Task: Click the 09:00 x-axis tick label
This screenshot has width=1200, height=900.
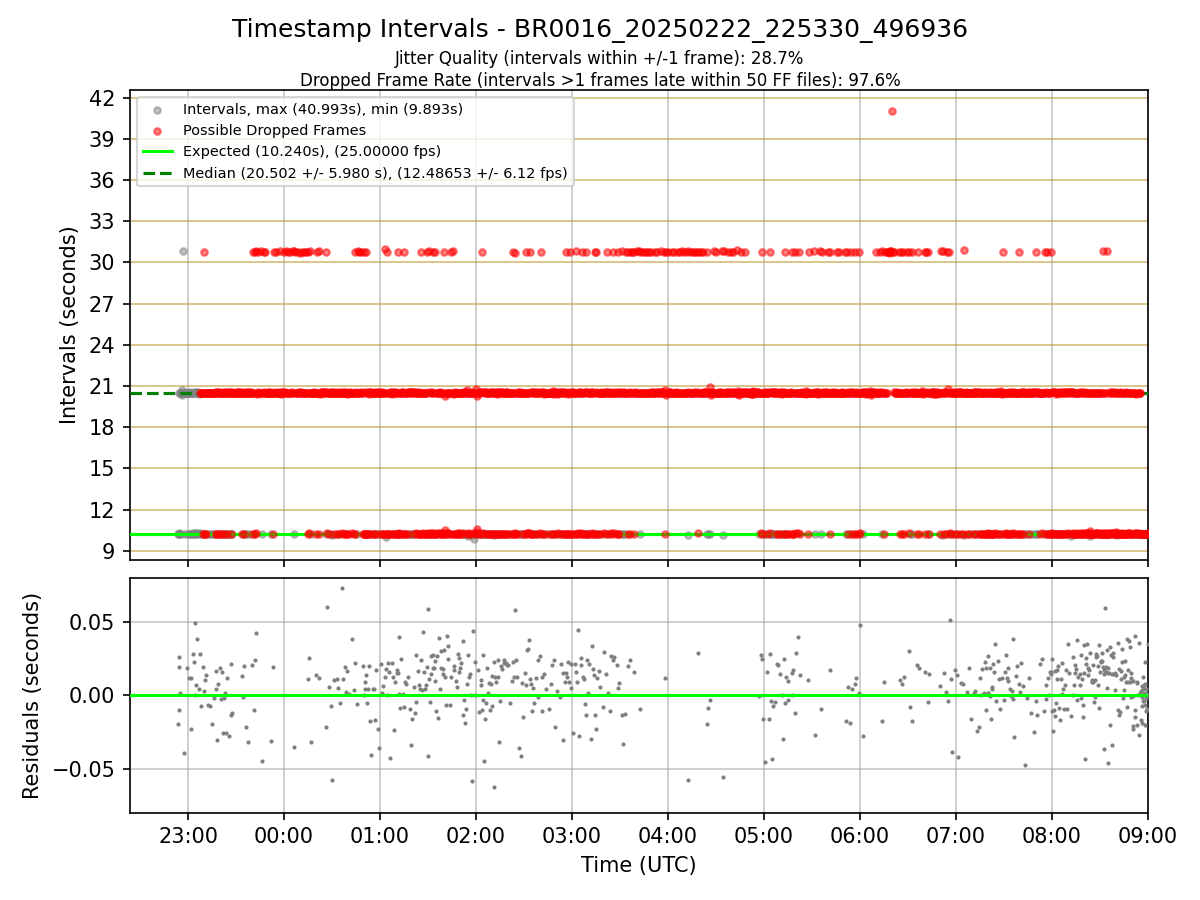Action: coord(1147,834)
